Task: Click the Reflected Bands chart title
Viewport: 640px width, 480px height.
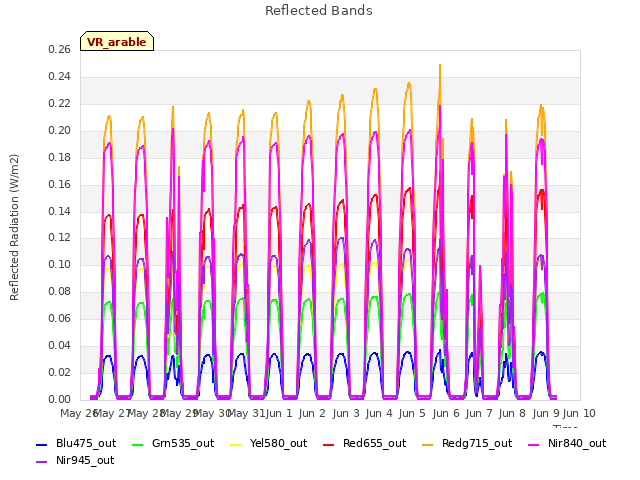Action: (319, 11)
